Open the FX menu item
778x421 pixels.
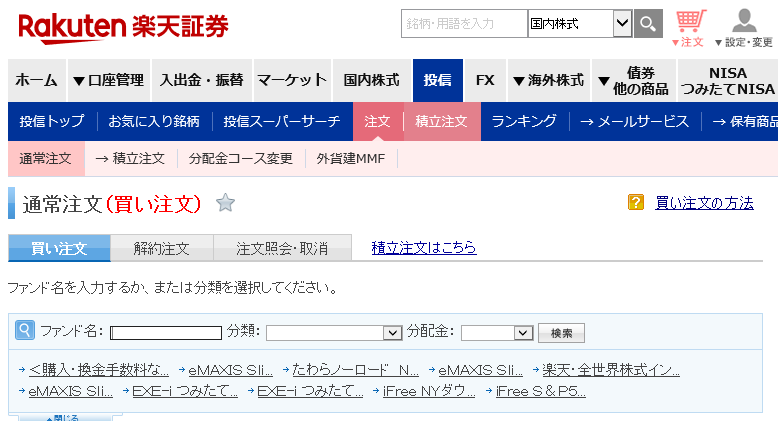tap(485, 80)
